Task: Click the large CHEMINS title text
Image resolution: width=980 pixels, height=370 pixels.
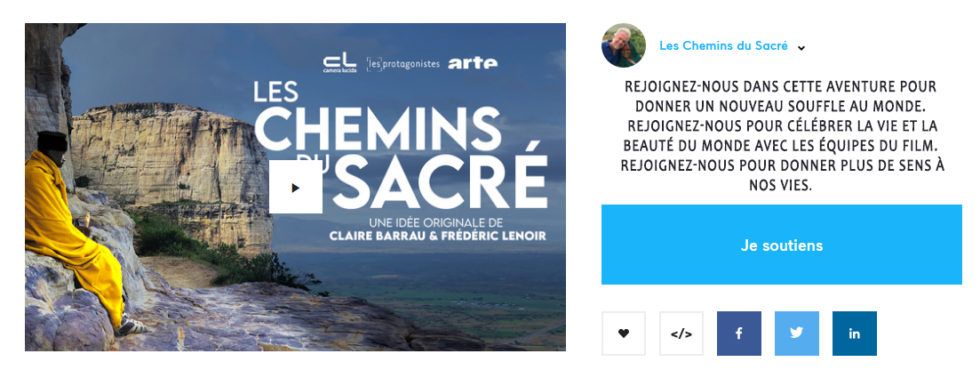Action: click(378, 129)
